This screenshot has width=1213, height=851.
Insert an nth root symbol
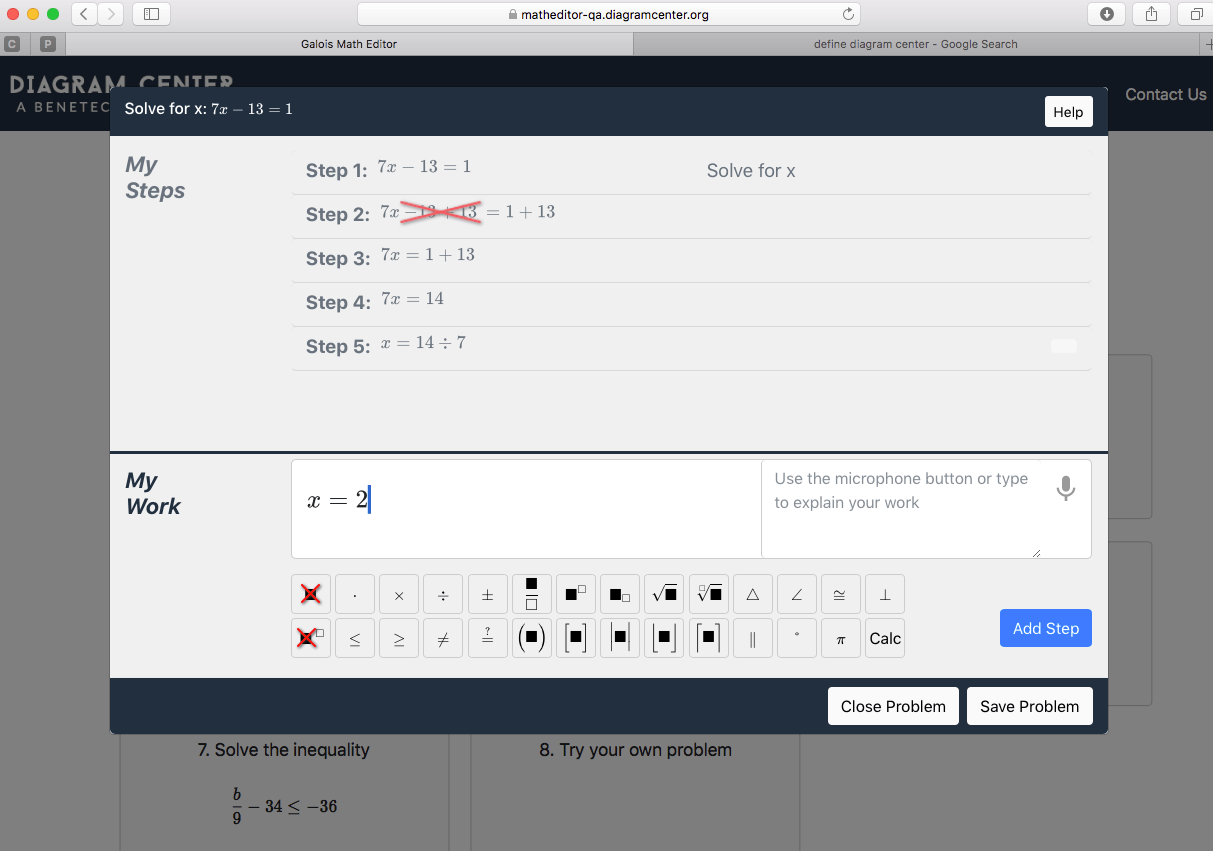click(707, 593)
